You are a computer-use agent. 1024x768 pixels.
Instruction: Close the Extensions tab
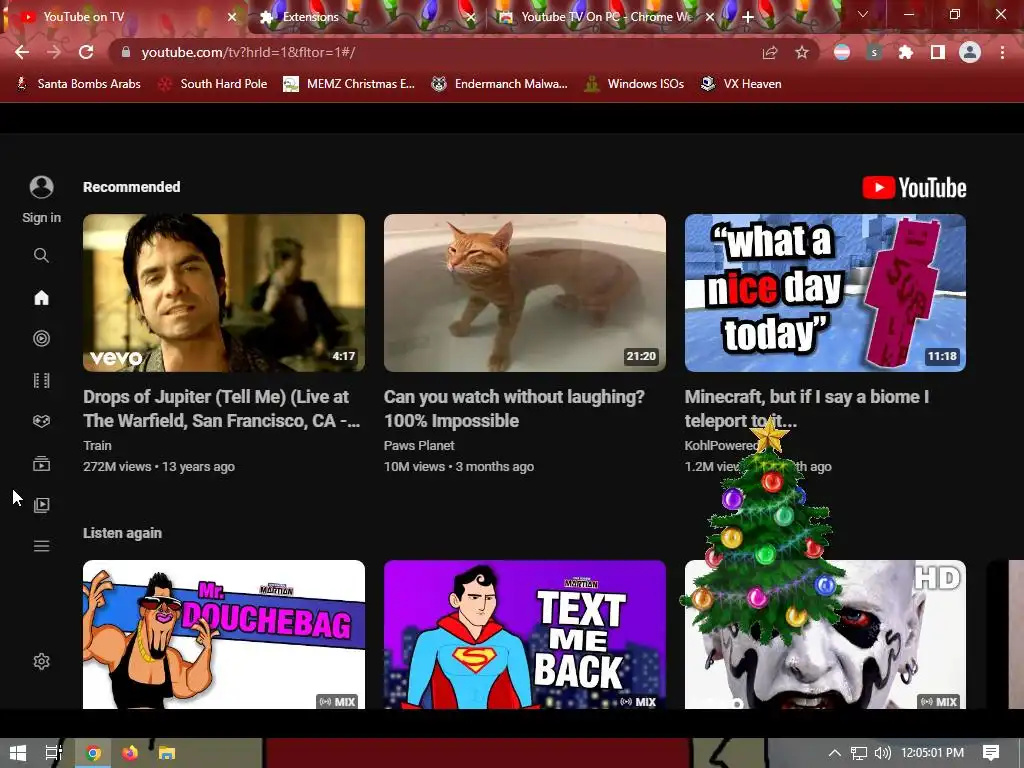tap(472, 17)
